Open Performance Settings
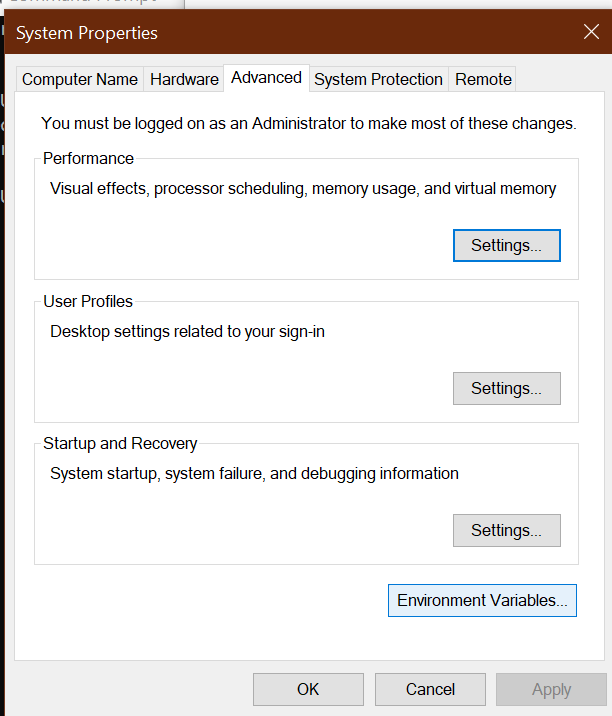 pyautogui.click(x=506, y=245)
